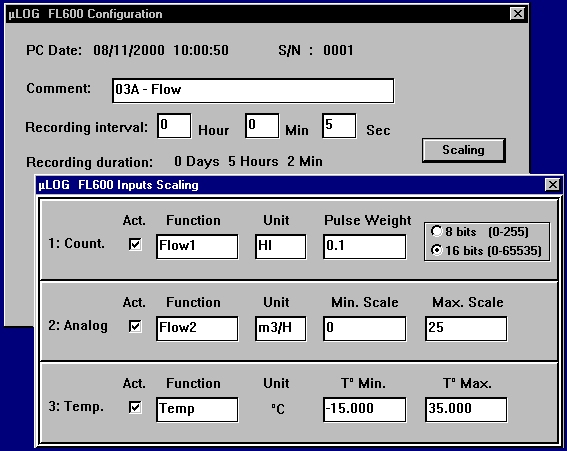Click the recording interval Min field
567x451 pixels.
[262, 126]
